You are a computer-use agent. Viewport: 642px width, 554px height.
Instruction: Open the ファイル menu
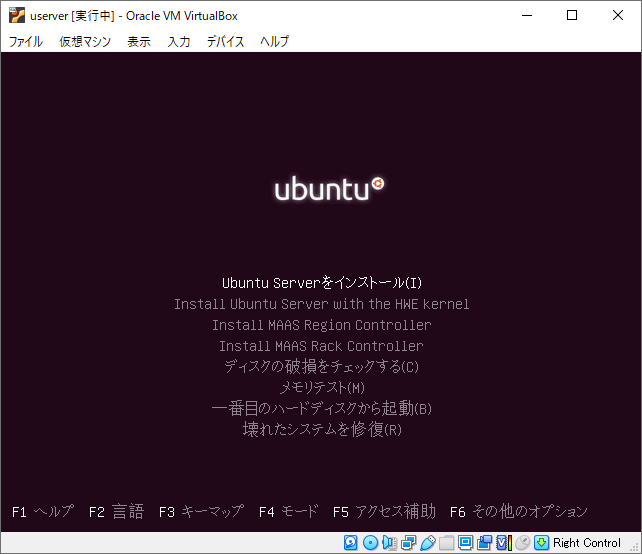26,41
